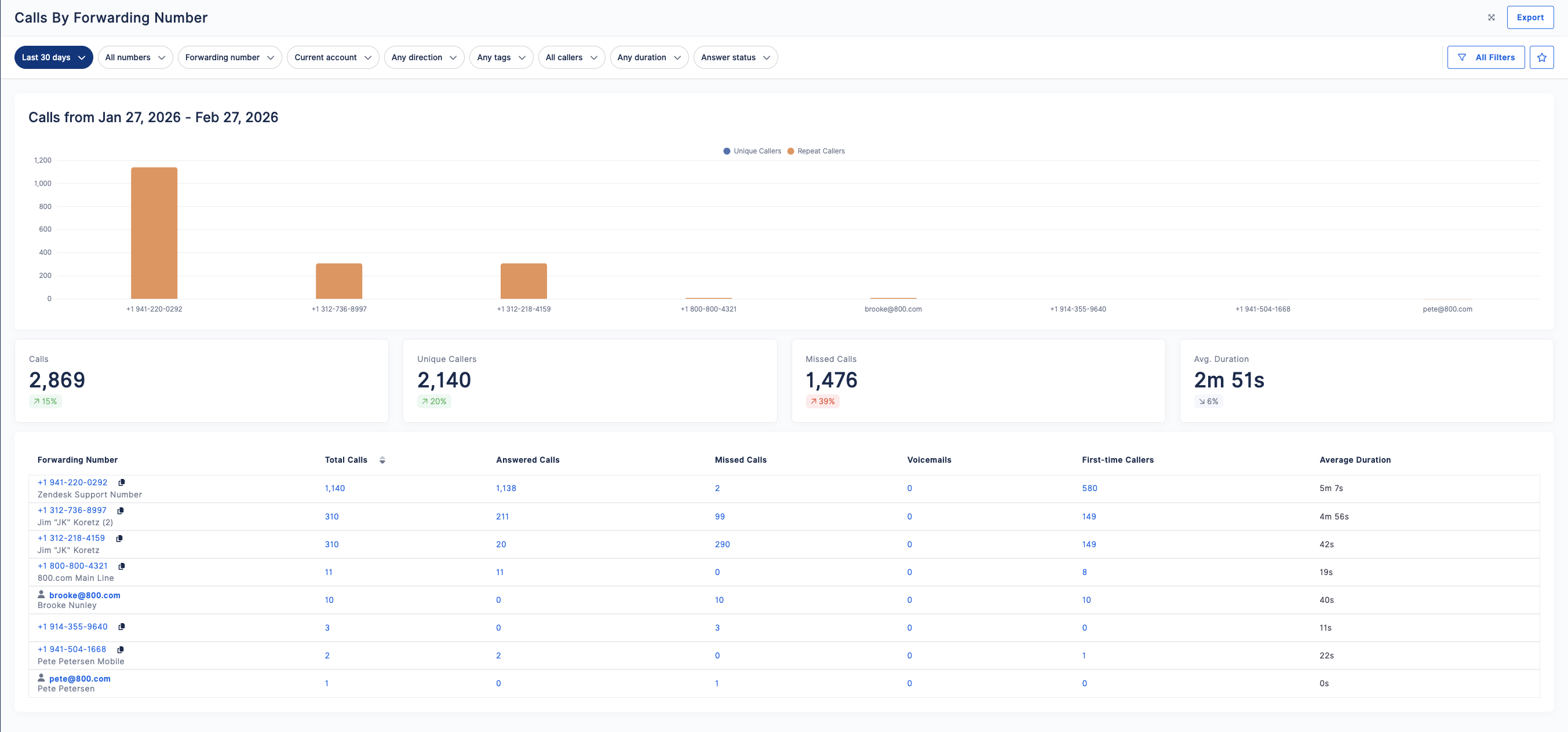Copy the +1 312-736-8997 number
1568x732 pixels.
121,511
